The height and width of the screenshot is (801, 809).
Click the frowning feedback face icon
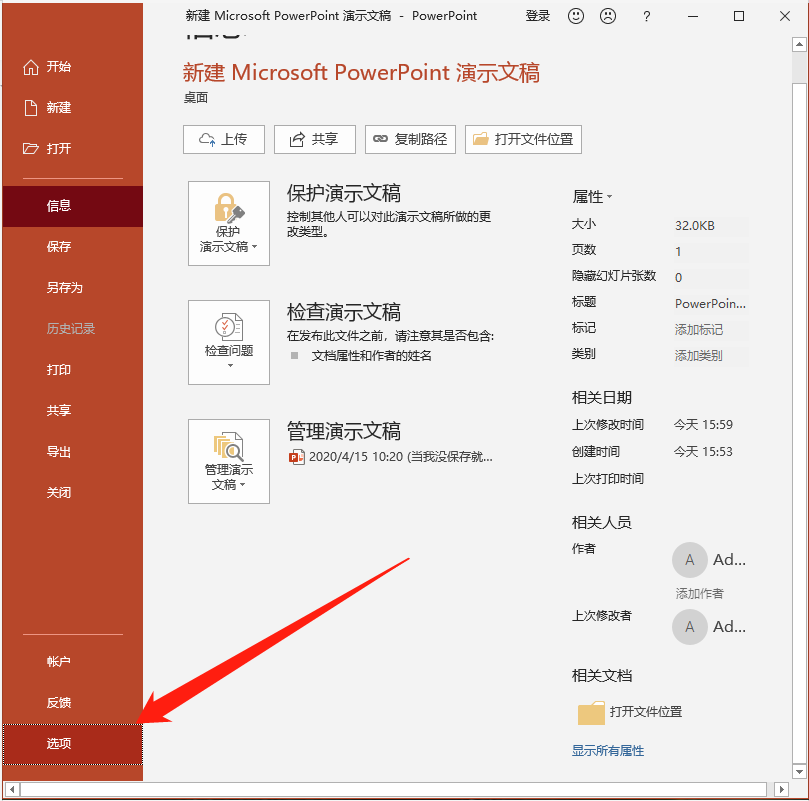point(608,16)
